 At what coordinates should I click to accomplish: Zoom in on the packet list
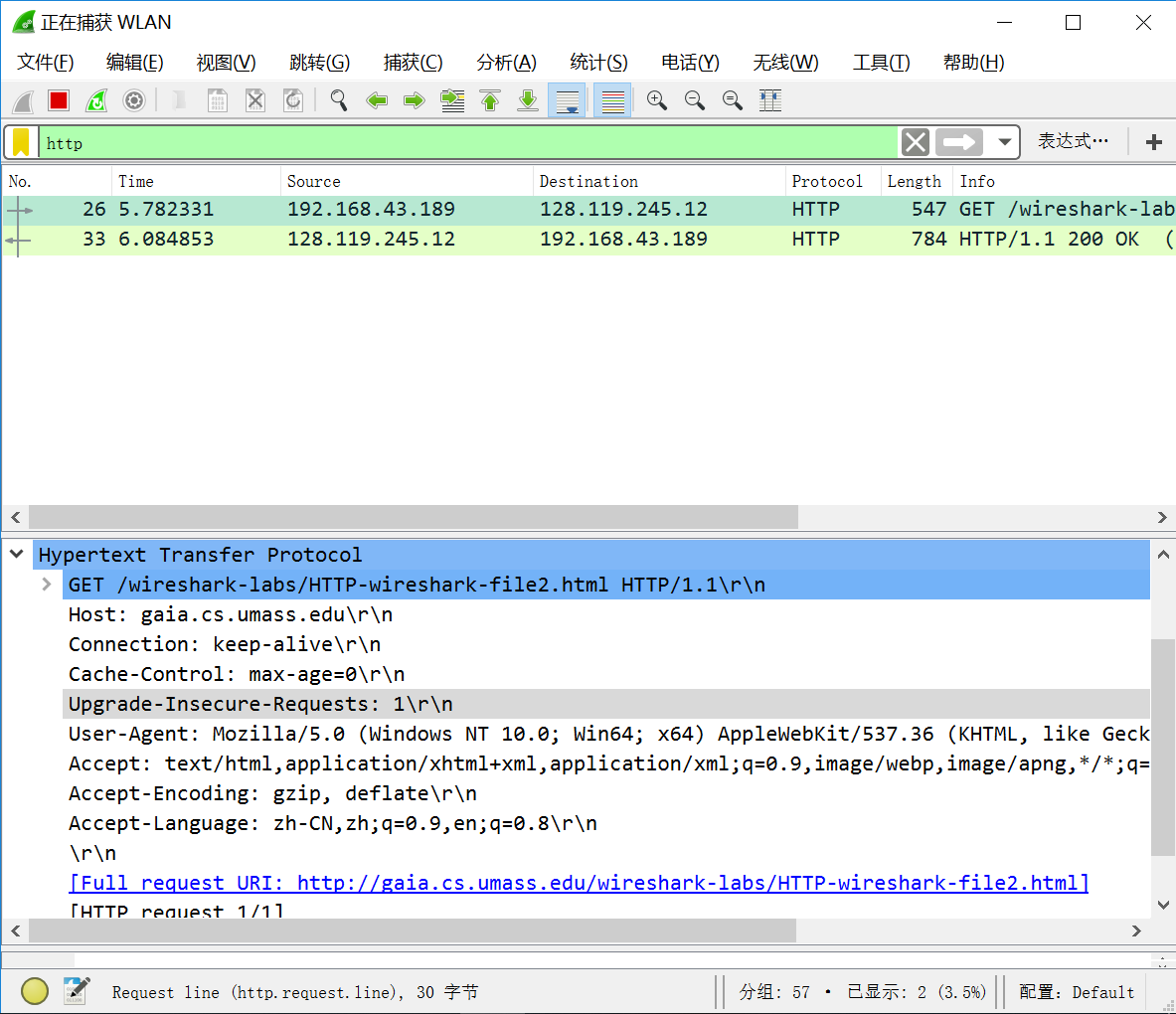tap(656, 100)
